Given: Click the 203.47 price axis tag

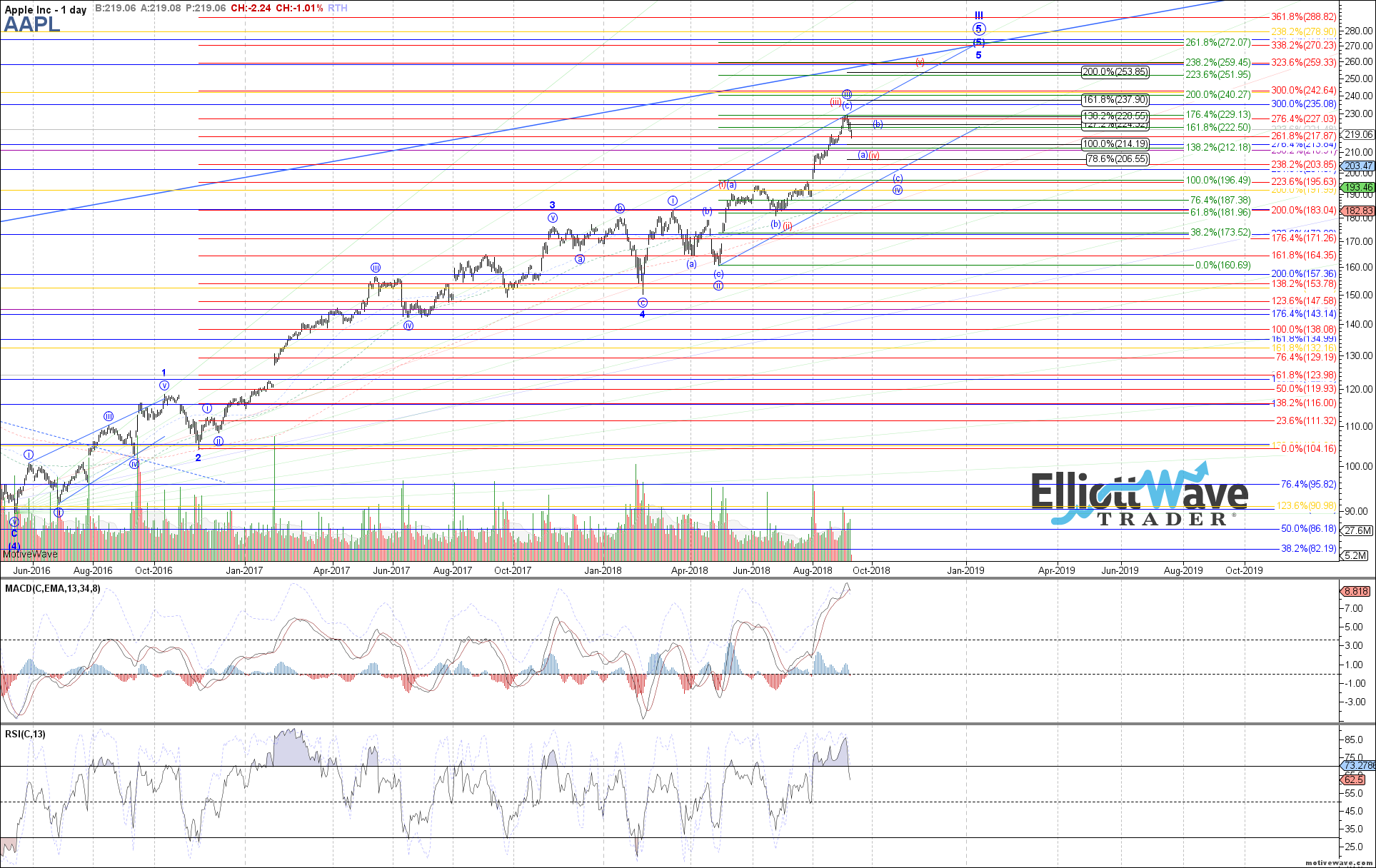Looking at the screenshot, I should click(x=1358, y=166).
